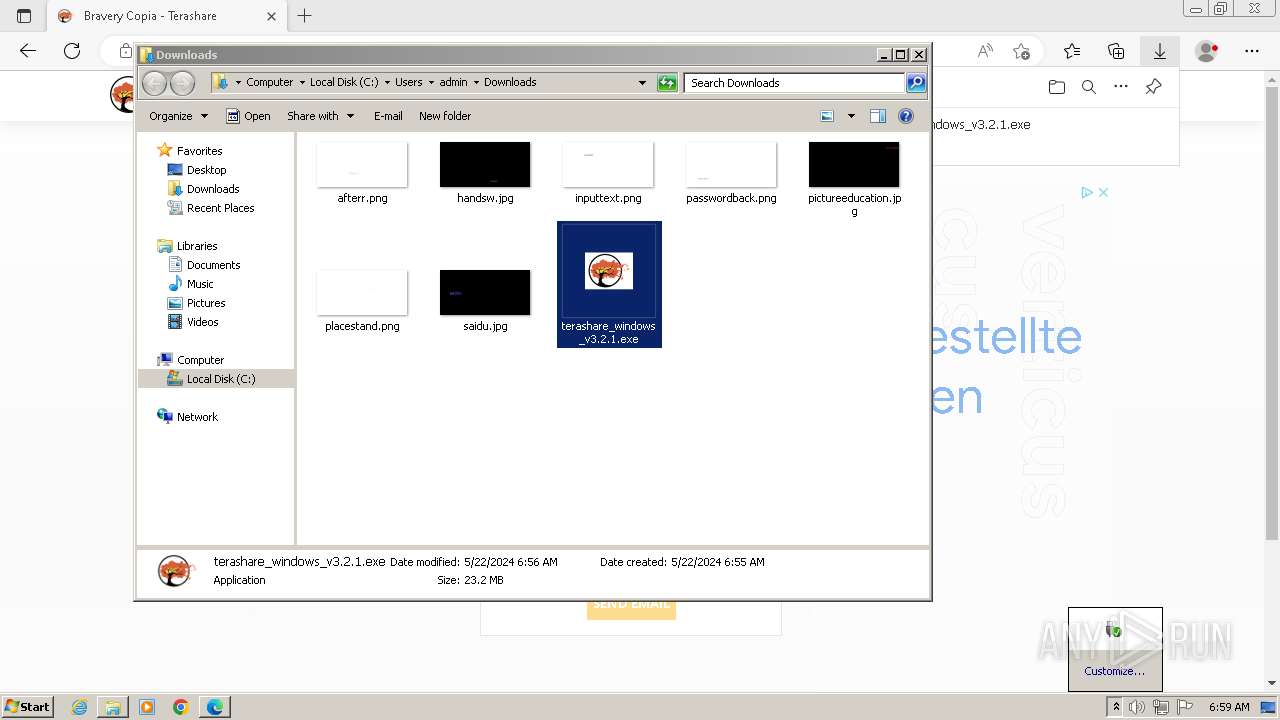Open the Share with dropdown
The image size is (1280, 720).
click(x=320, y=116)
